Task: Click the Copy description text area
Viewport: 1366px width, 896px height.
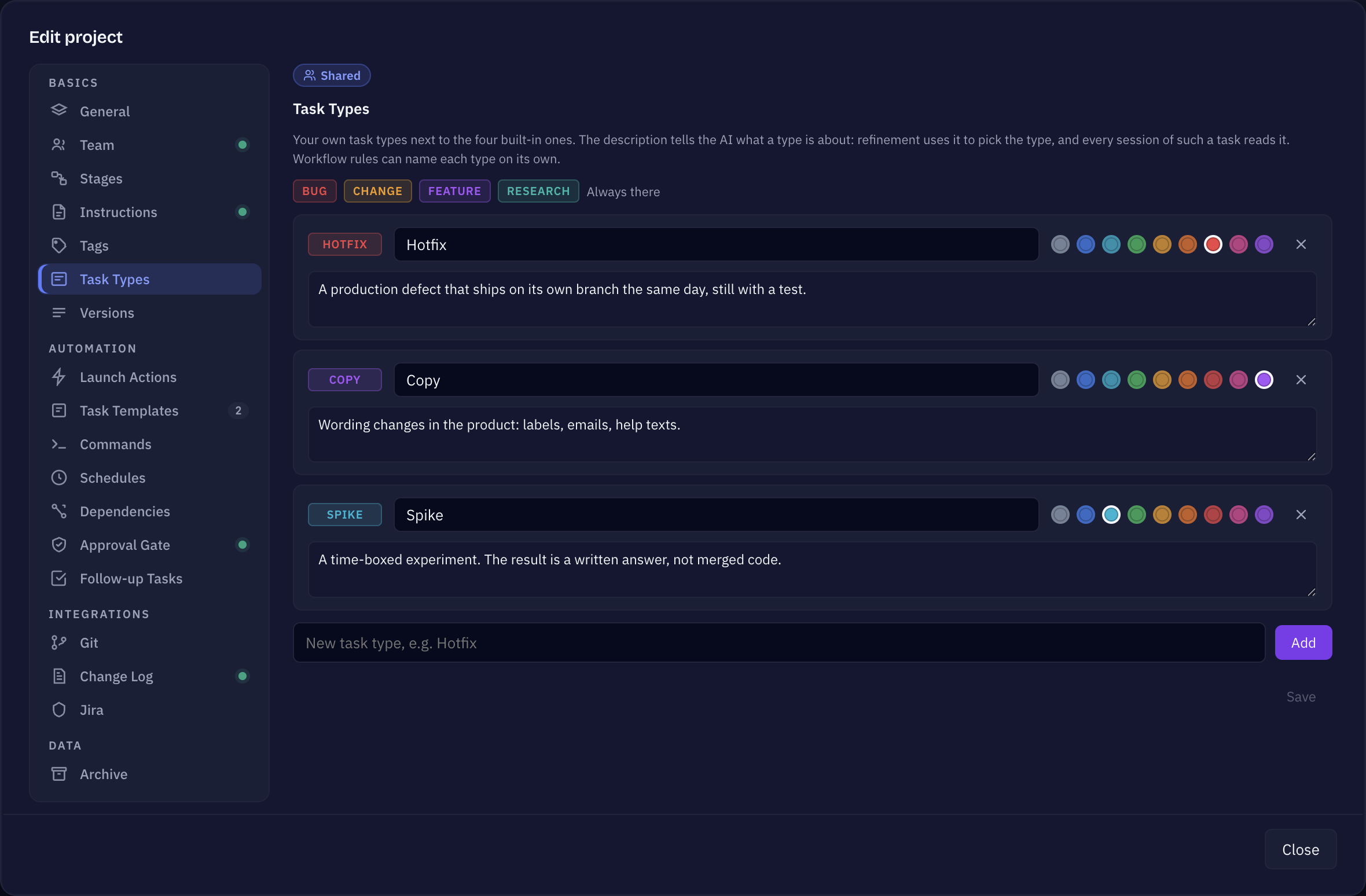Action: pyautogui.click(x=812, y=435)
